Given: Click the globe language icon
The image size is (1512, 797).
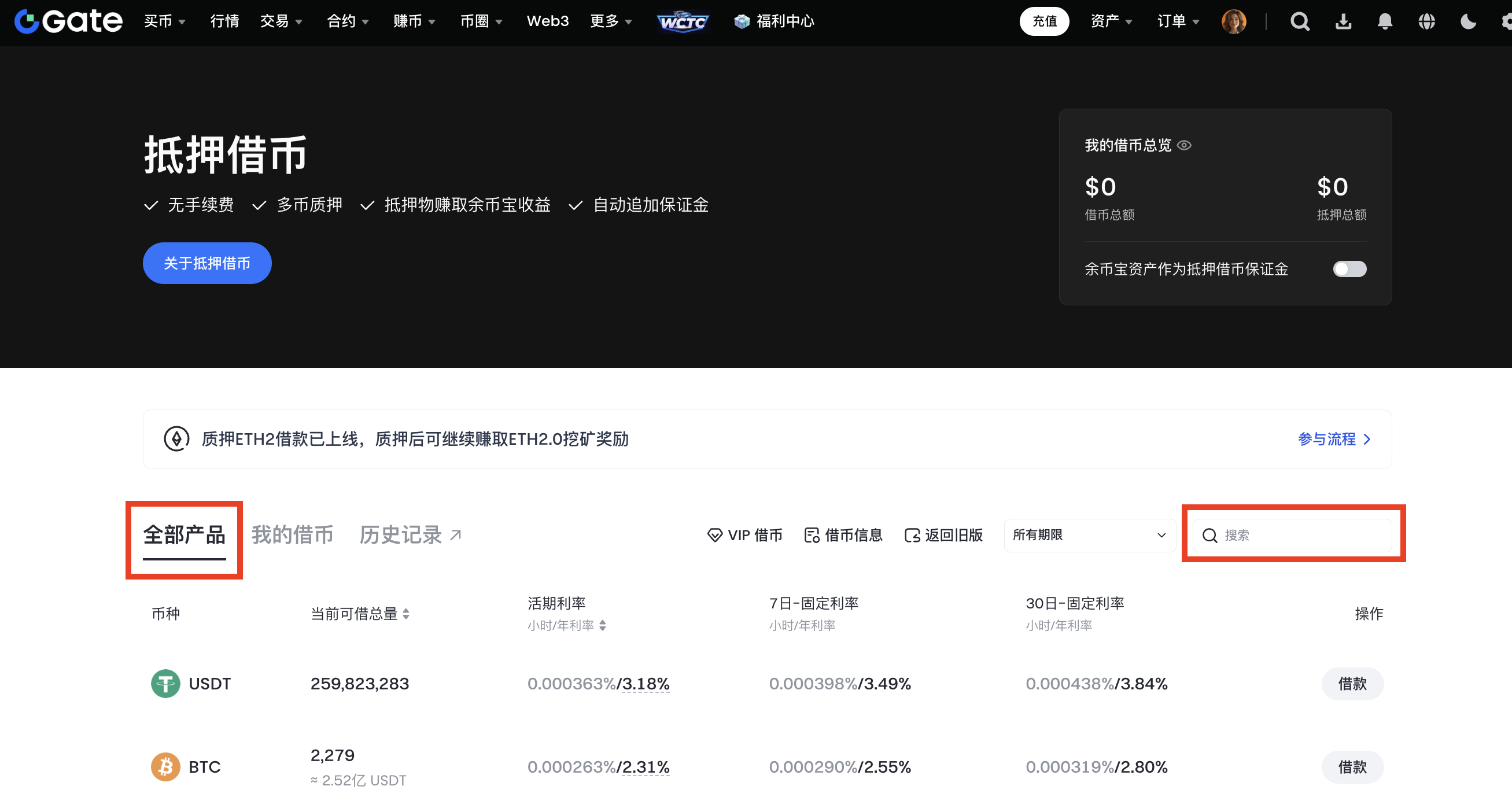Looking at the screenshot, I should tap(1426, 21).
